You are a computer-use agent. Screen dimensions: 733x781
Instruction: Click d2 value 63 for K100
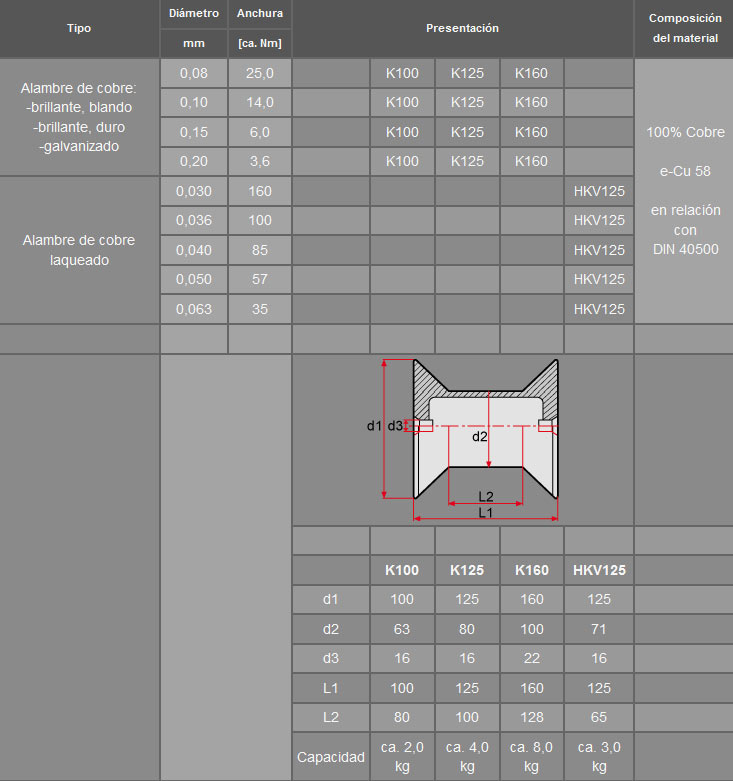pos(402,629)
